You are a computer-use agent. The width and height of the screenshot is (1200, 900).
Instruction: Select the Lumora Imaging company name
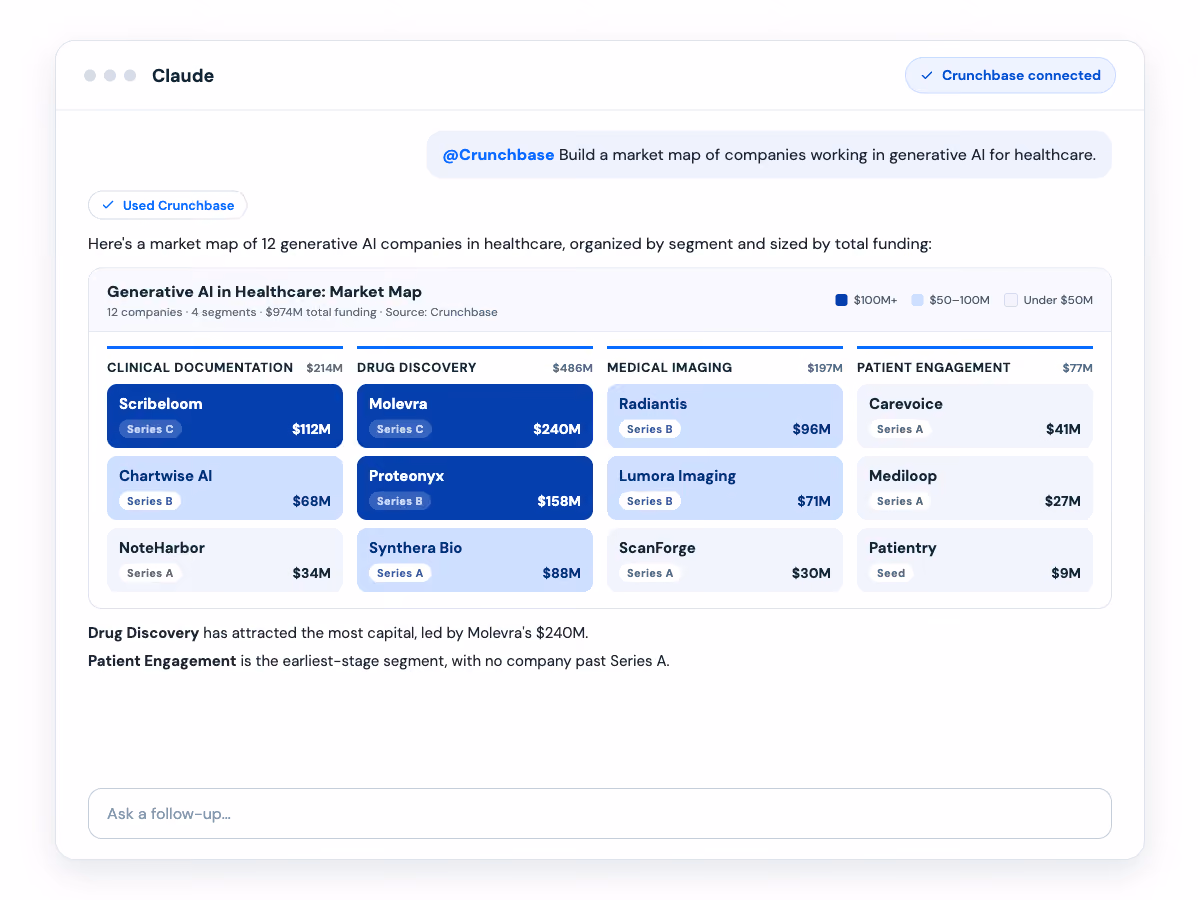point(677,476)
